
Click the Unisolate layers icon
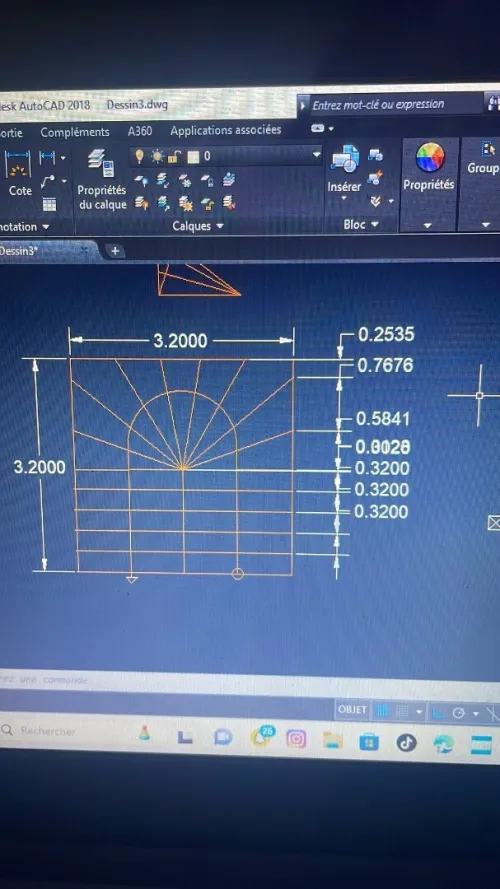point(163,202)
